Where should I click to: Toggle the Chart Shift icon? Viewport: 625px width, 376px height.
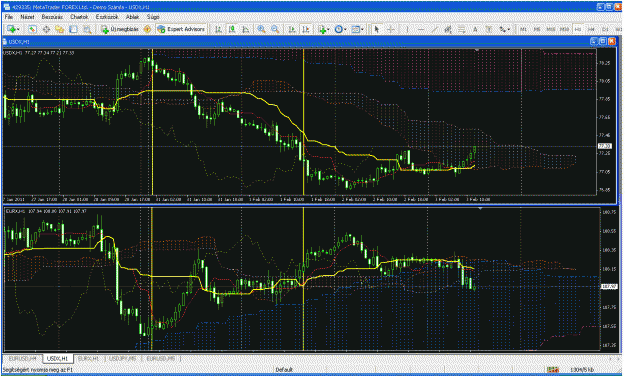pyautogui.click(x=306, y=29)
